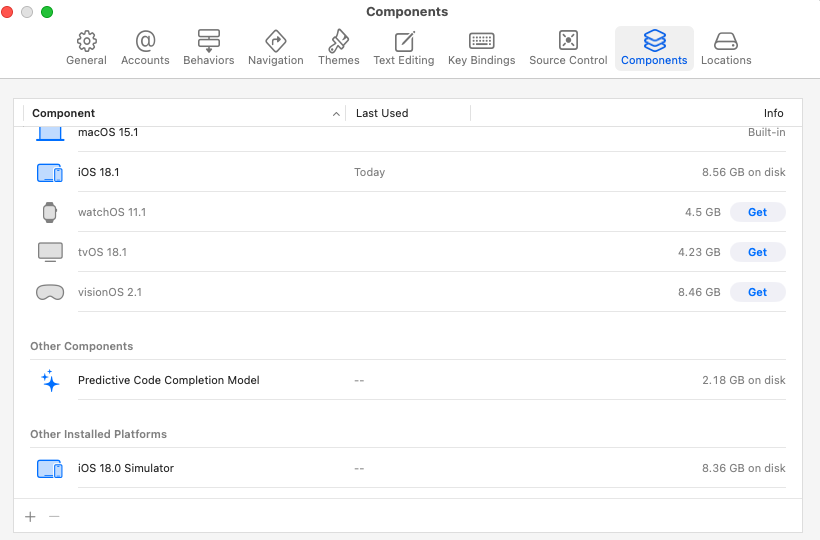The image size is (820, 540).
Task: Click the 2.18 GB on disk value
Action: 744,380
